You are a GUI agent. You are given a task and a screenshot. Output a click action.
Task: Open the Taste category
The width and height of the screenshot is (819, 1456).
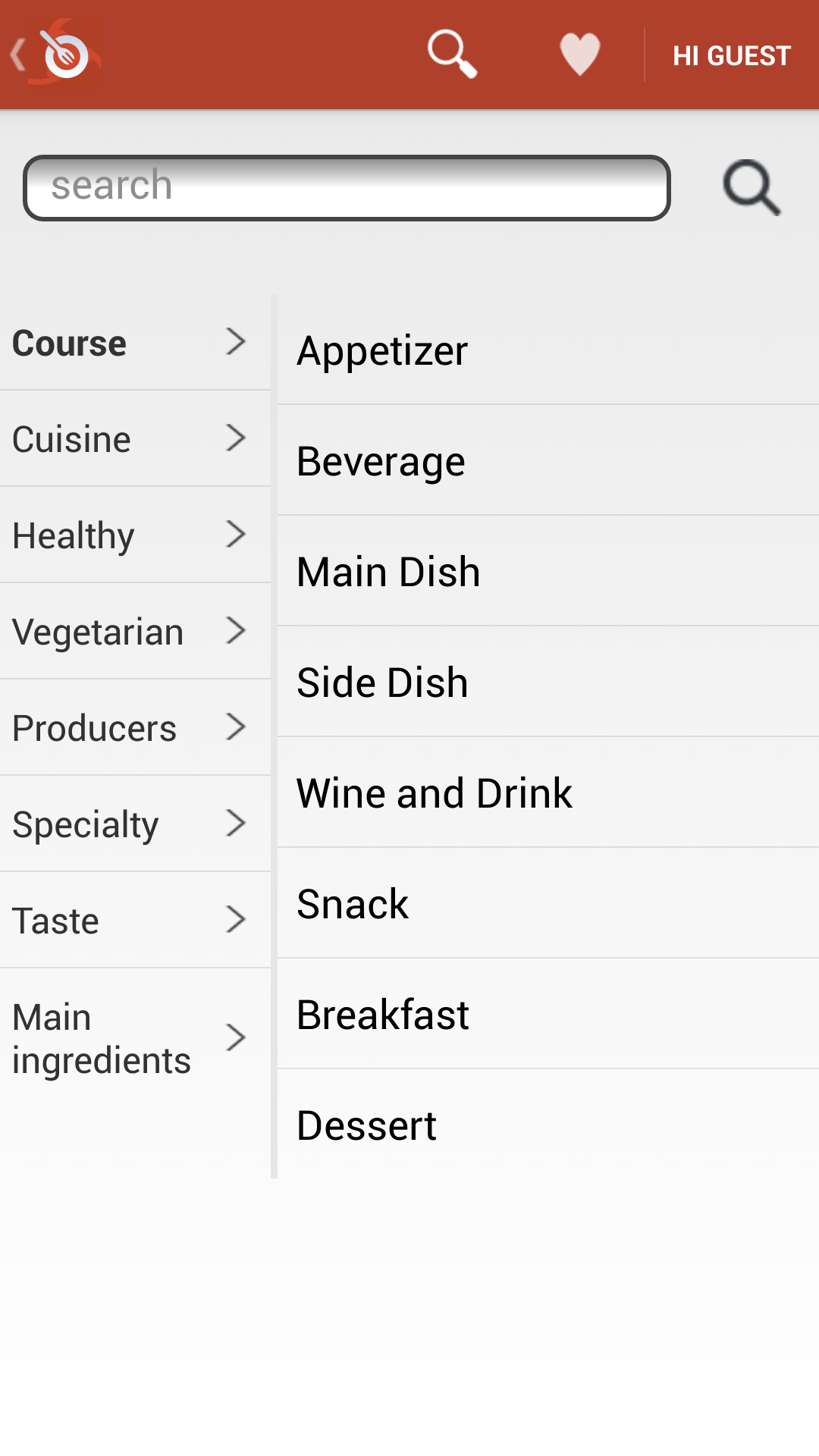point(56,921)
